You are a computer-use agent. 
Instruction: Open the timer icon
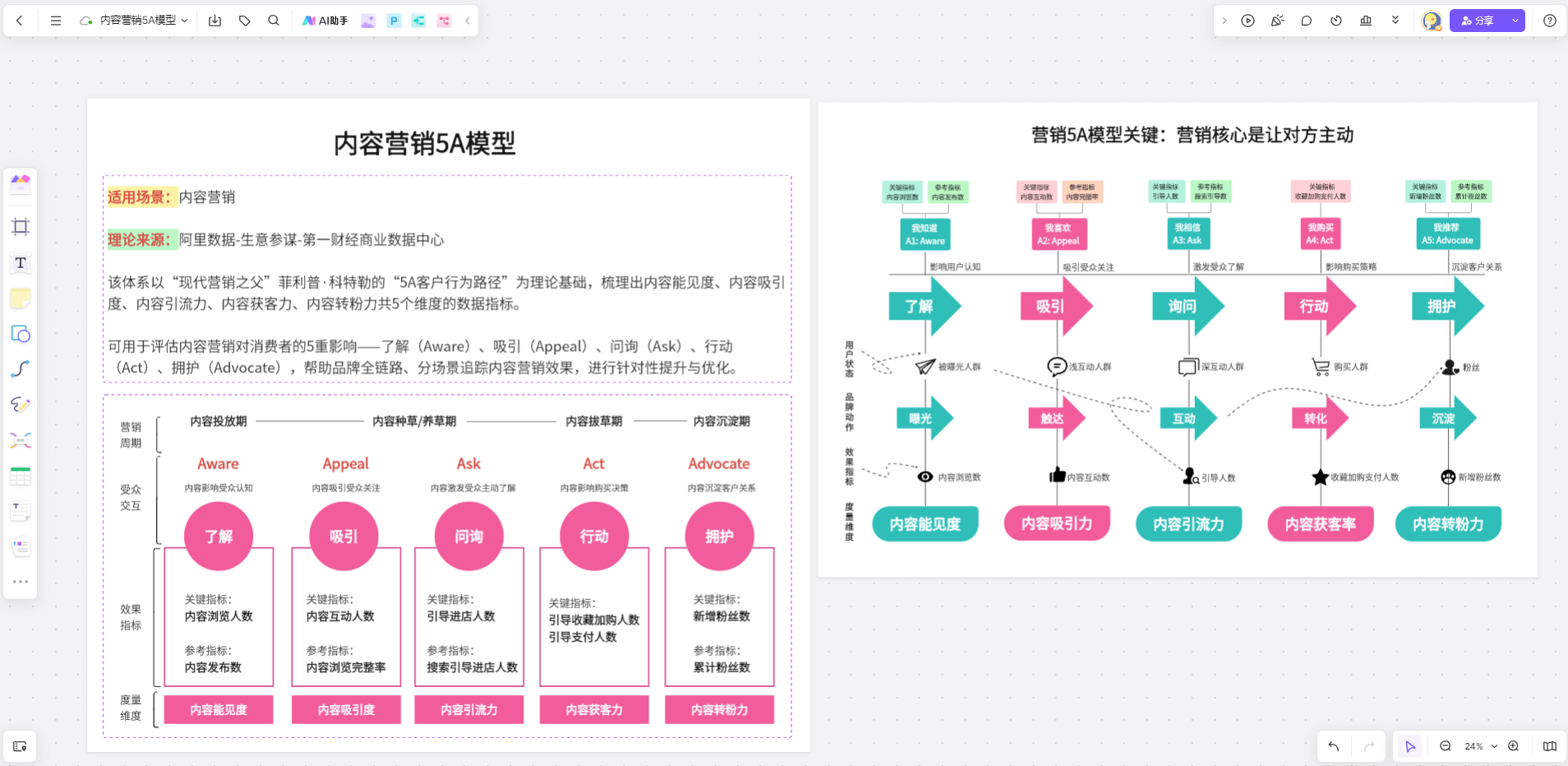pyautogui.click(x=1336, y=21)
